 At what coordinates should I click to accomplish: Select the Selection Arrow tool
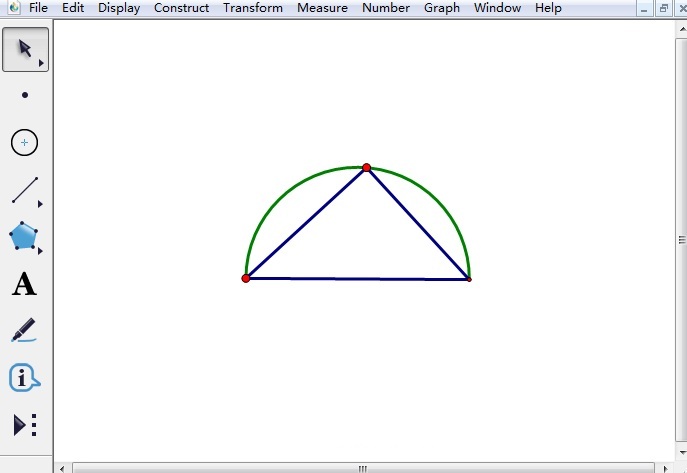coord(25,49)
